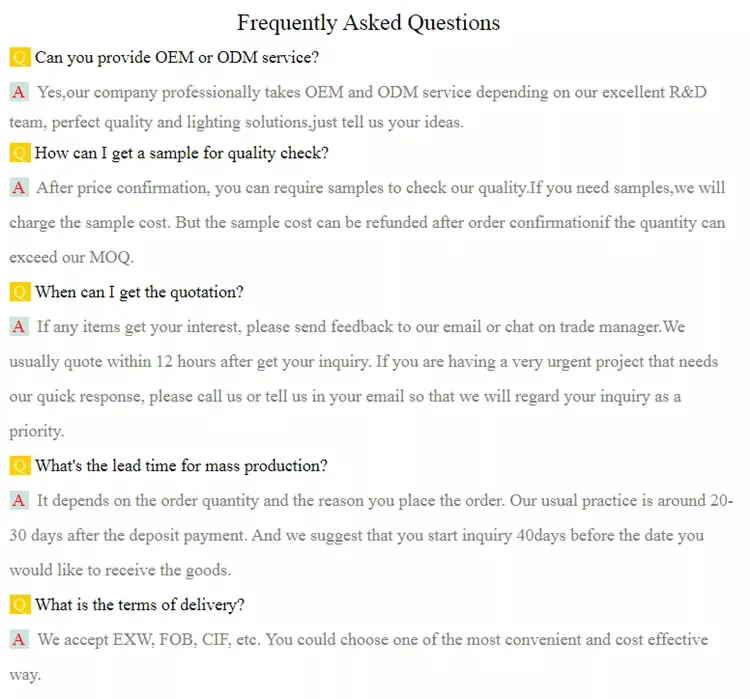This screenshot has width=750, height=699.
Task: Click the Q icon beside delivery terms question
Action: [x=19, y=605]
